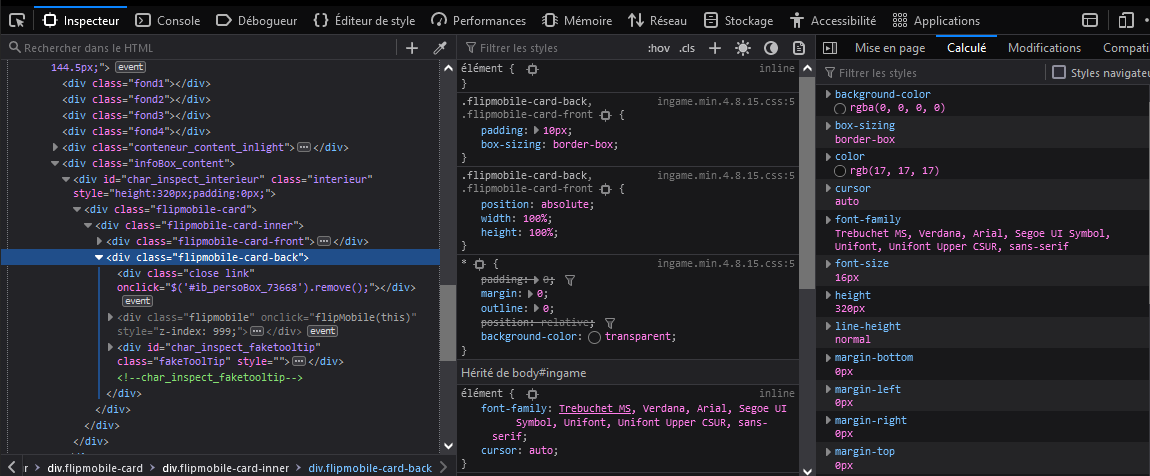Toggle print media simulation icon
This screenshot has height=476, width=1150.
[798, 48]
